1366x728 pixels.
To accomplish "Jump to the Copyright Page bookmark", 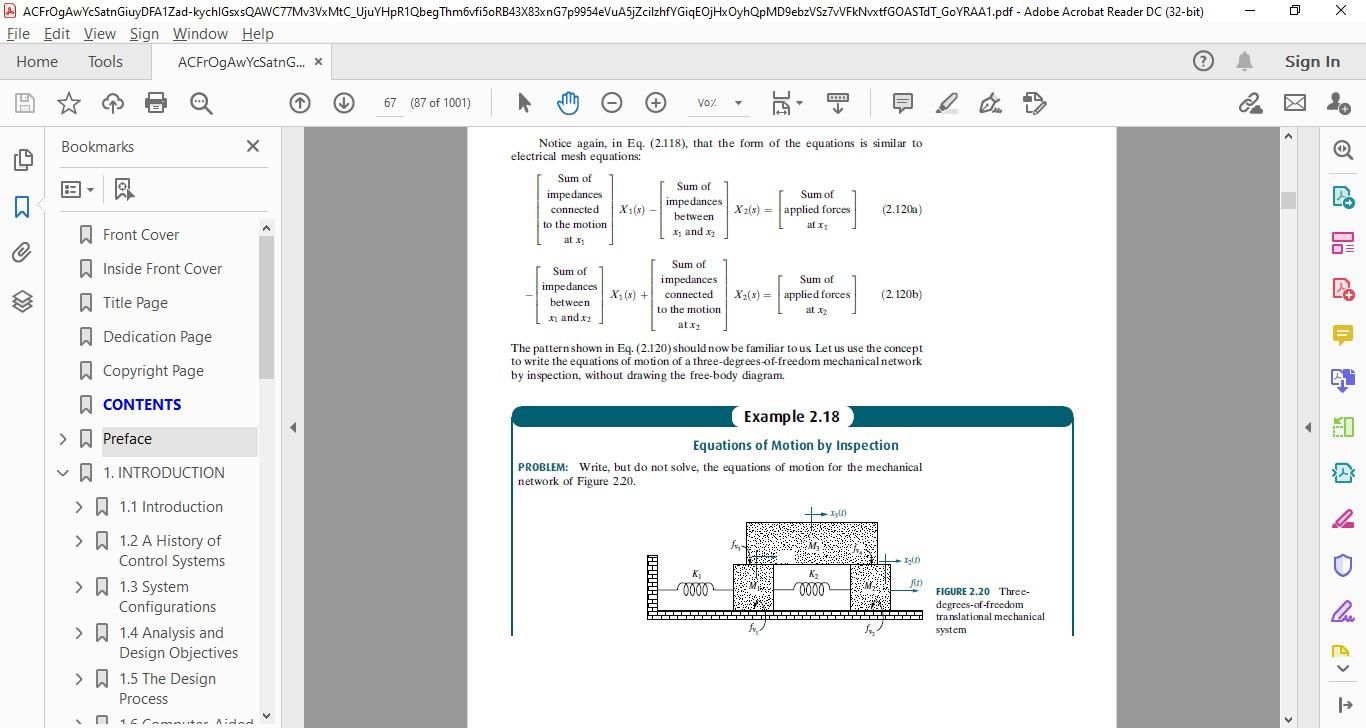I will coord(153,371).
